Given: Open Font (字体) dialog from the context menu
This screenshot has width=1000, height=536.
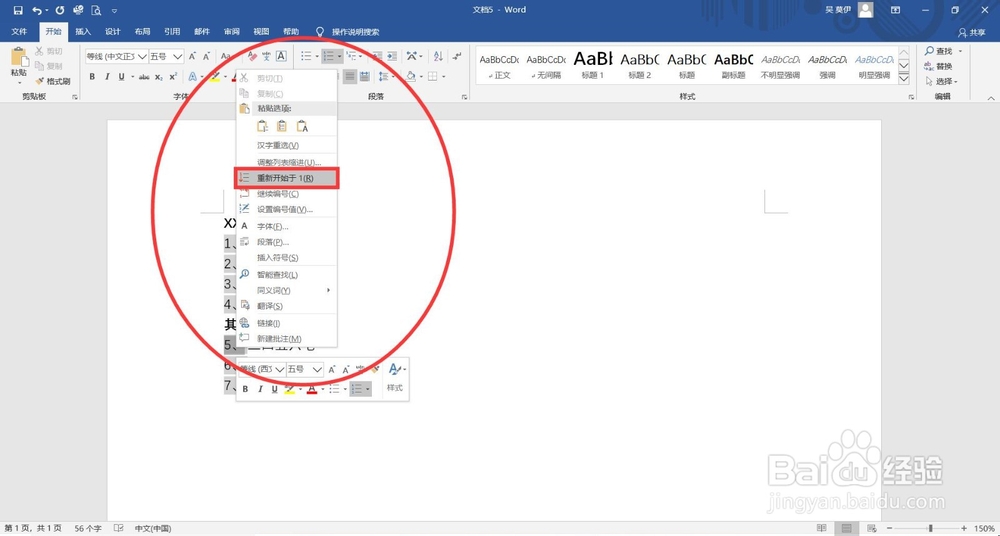Looking at the screenshot, I should tap(286, 227).
